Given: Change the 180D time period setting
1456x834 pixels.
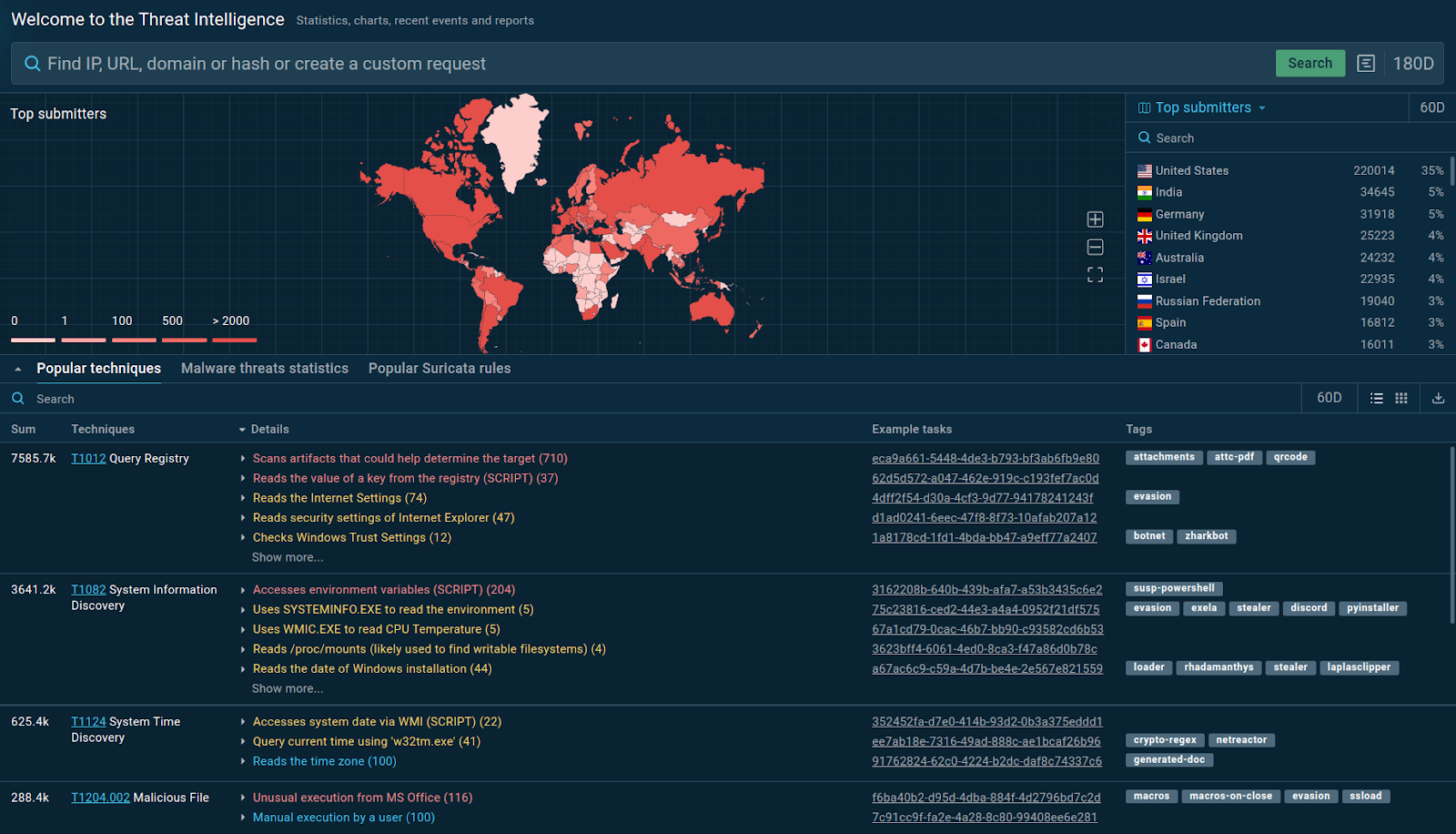Looking at the screenshot, I should point(1412,64).
